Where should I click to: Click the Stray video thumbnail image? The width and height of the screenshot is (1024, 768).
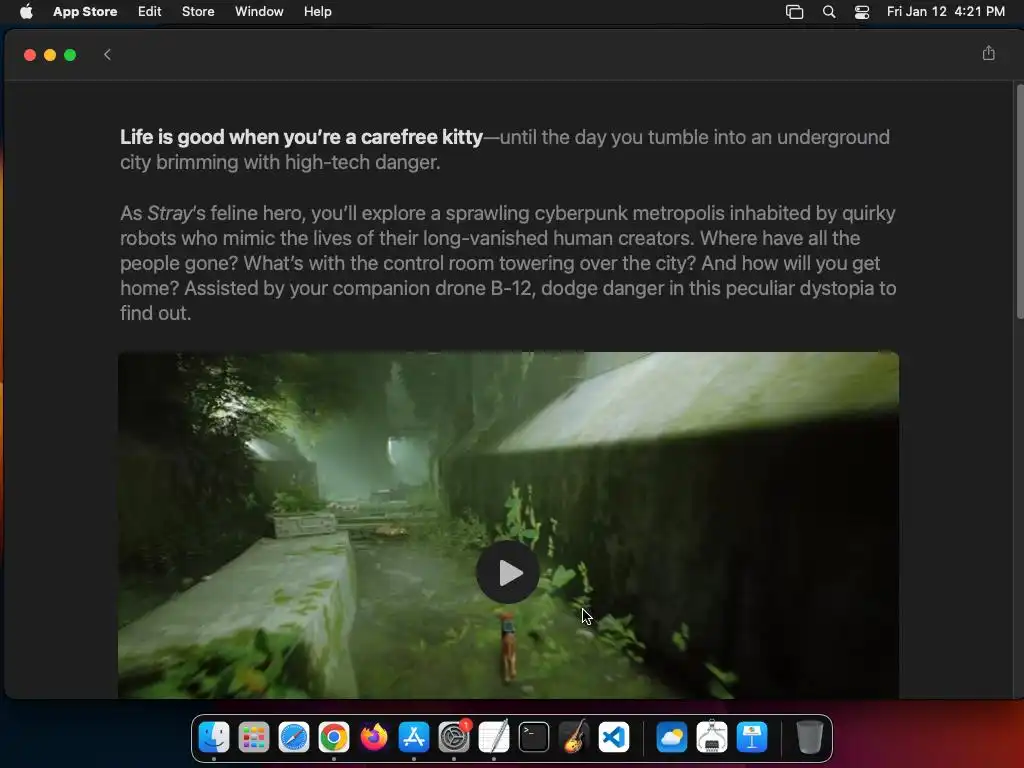[x=508, y=525]
